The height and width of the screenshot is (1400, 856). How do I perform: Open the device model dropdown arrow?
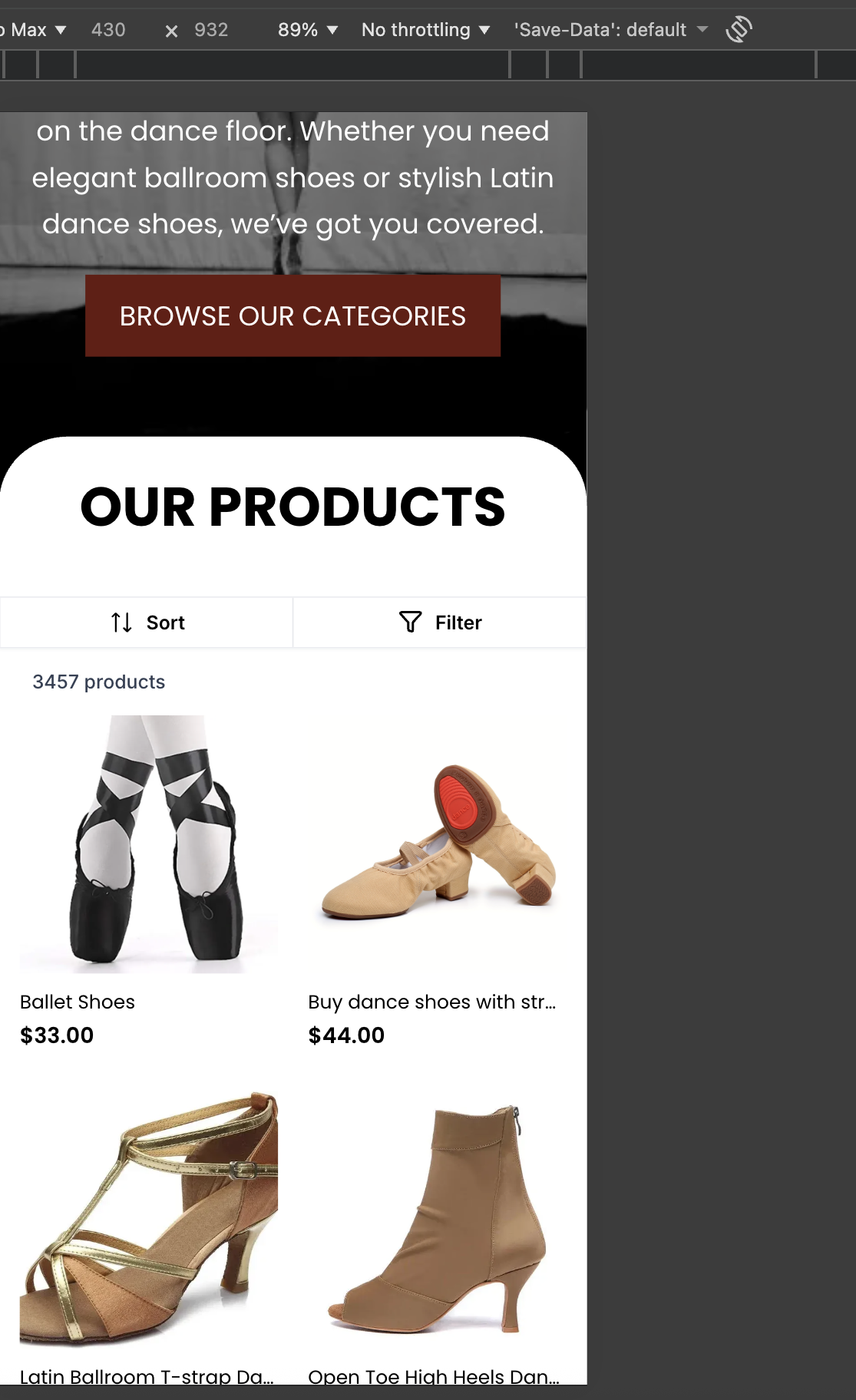tap(61, 30)
